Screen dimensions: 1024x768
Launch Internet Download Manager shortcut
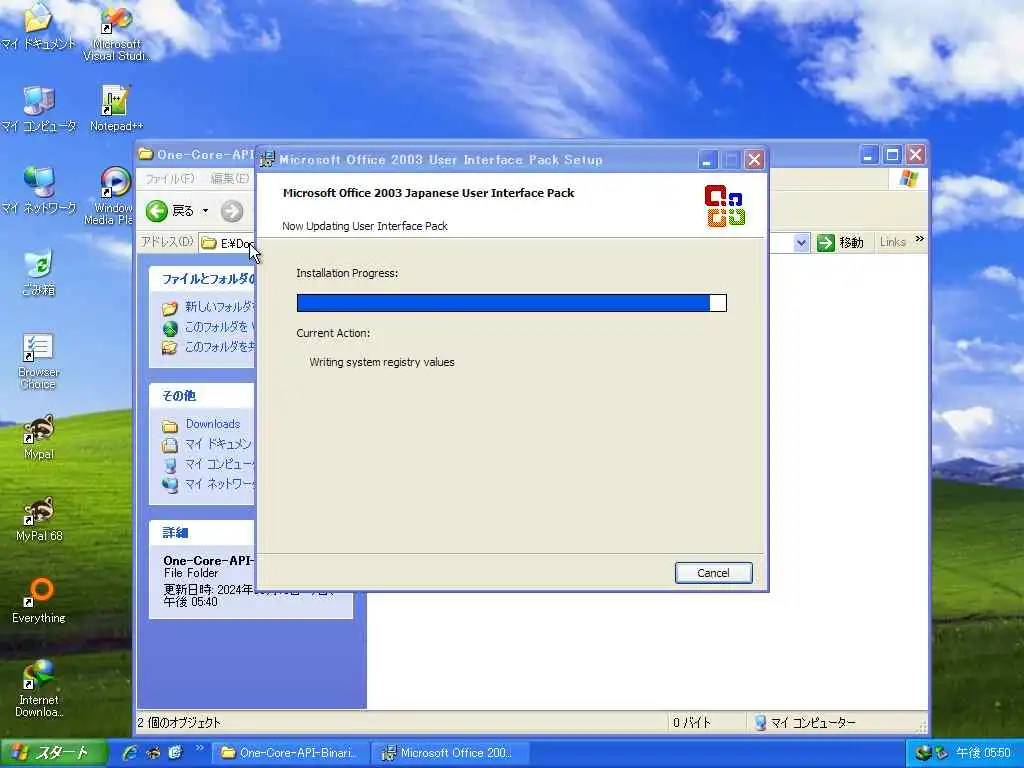[39, 688]
